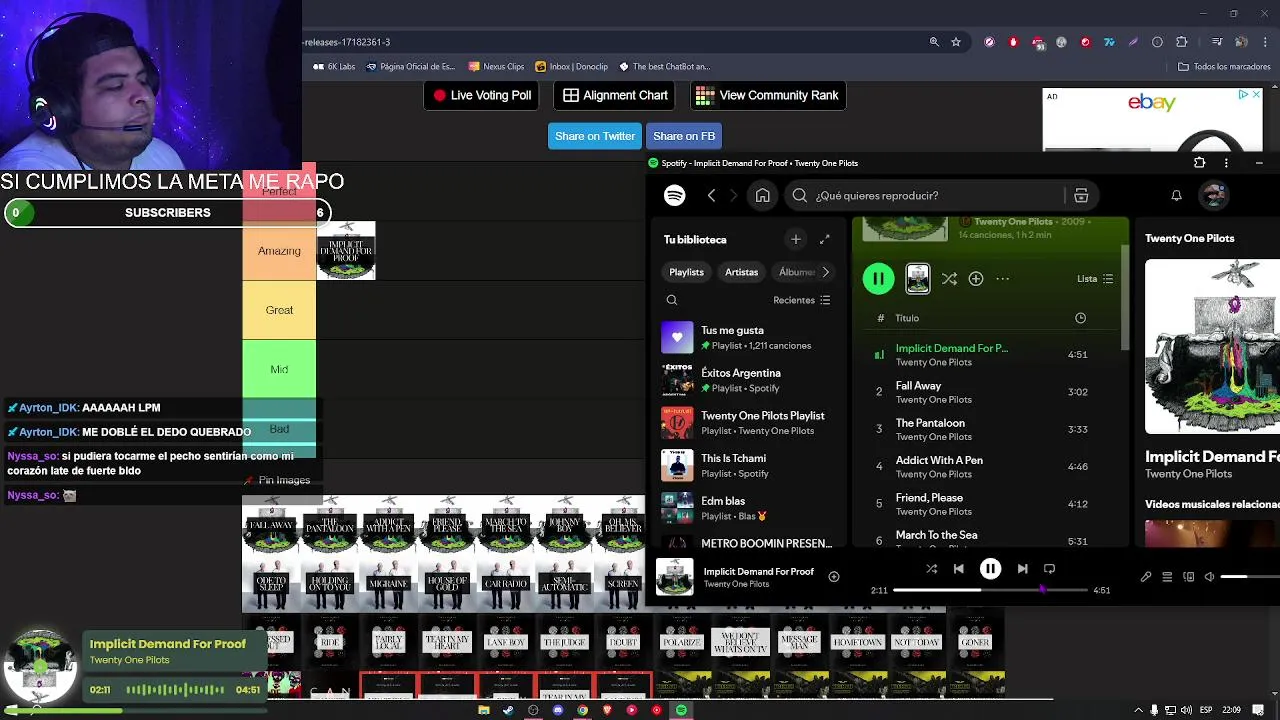Select the Álbumes filter chip
The height and width of the screenshot is (720, 1280).
[796, 272]
